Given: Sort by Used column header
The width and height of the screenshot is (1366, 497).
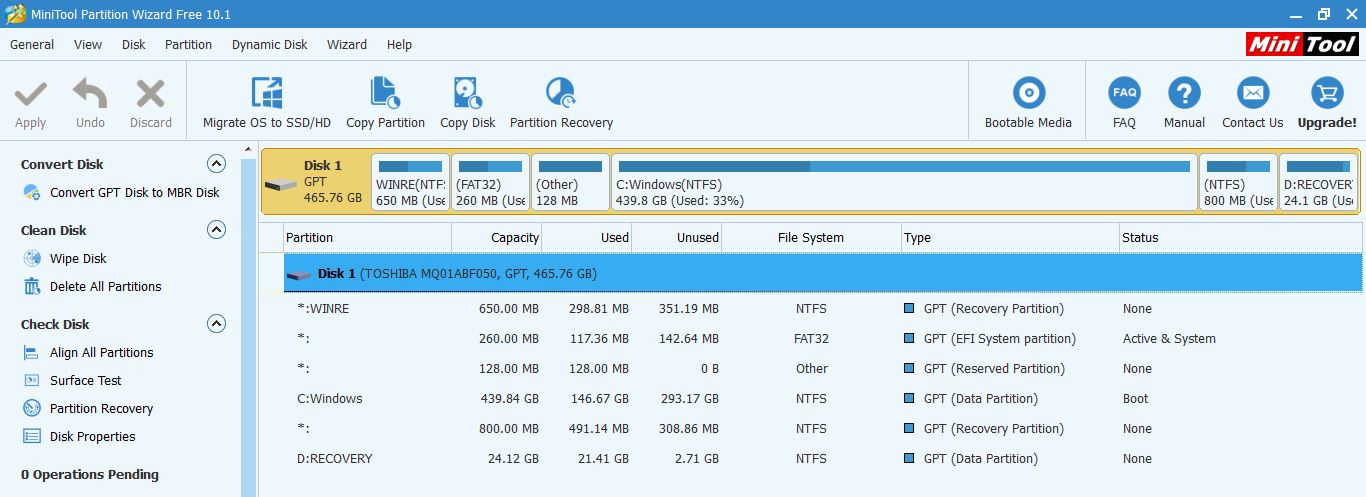Looking at the screenshot, I should click(x=587, y=238).
